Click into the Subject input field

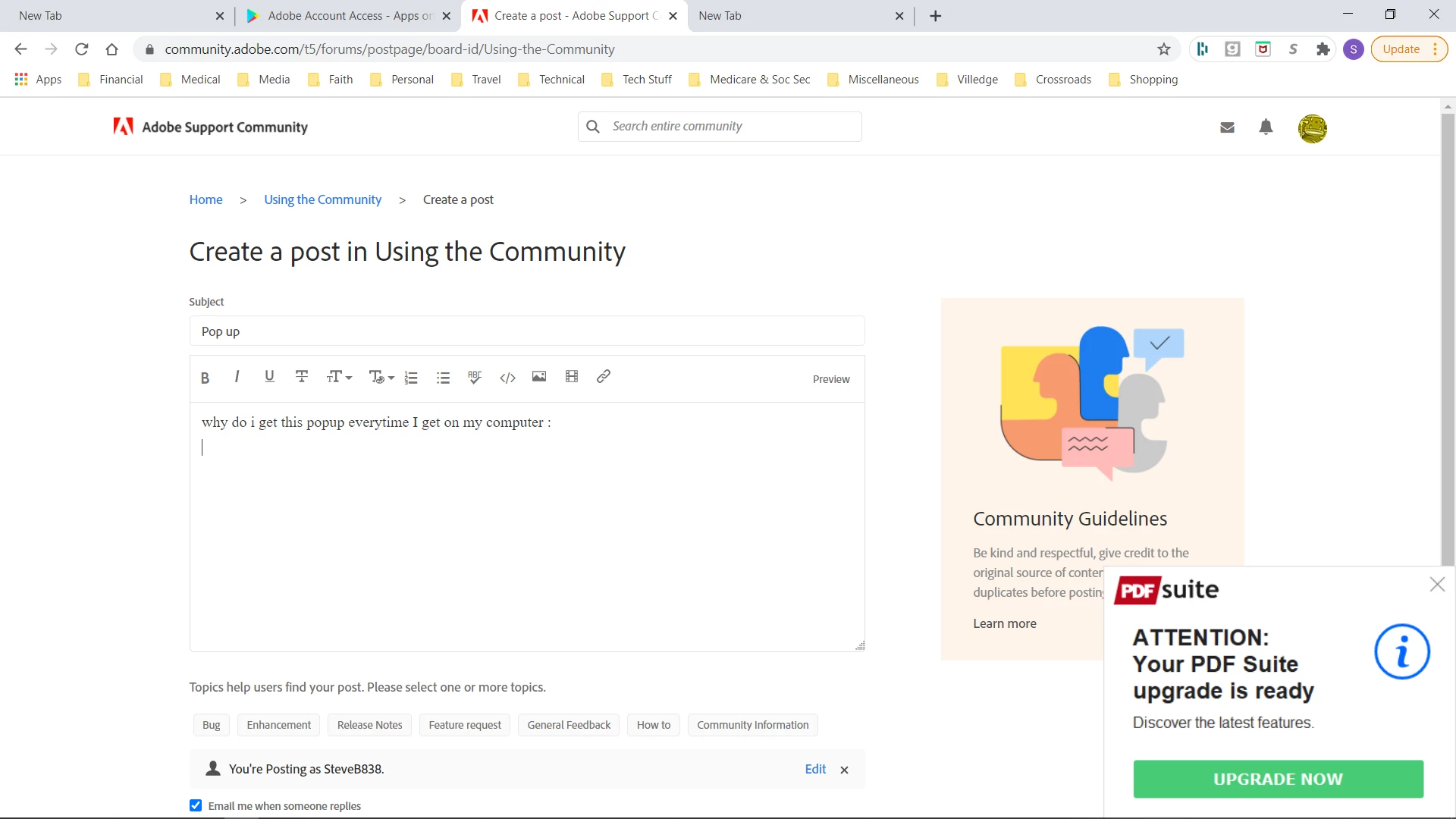click(526, 331)
